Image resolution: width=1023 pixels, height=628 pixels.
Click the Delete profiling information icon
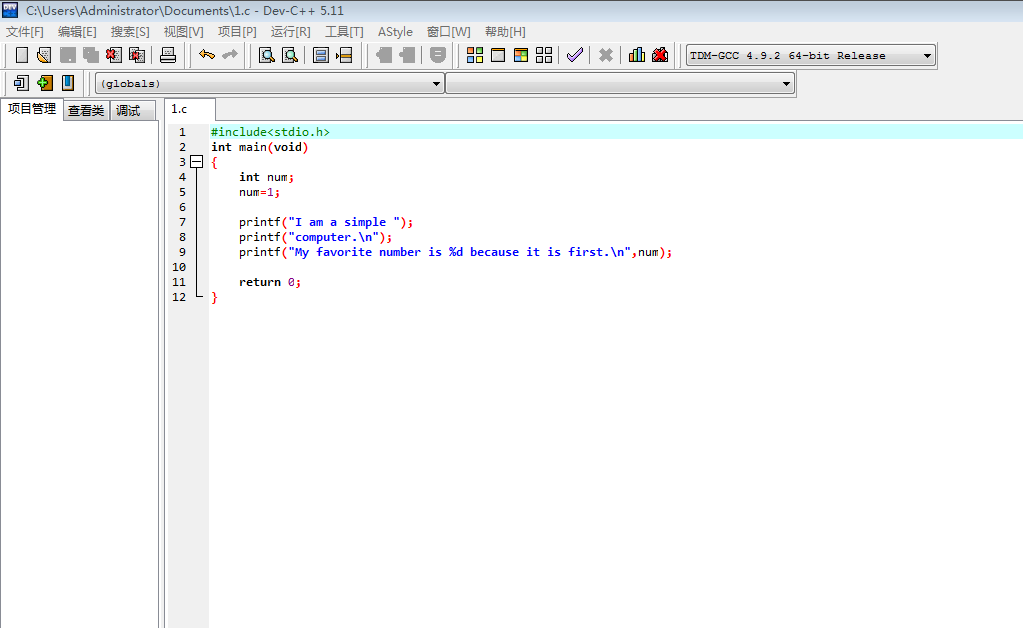pos(660,55)
